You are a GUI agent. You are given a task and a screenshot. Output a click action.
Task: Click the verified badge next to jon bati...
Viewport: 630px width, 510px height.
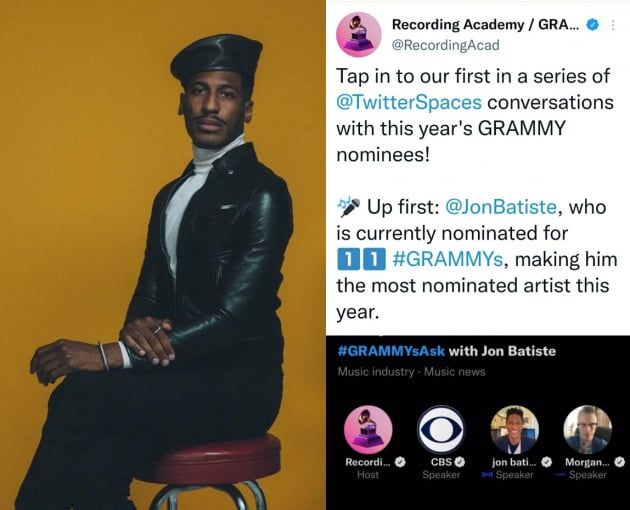tap(546, 462)
